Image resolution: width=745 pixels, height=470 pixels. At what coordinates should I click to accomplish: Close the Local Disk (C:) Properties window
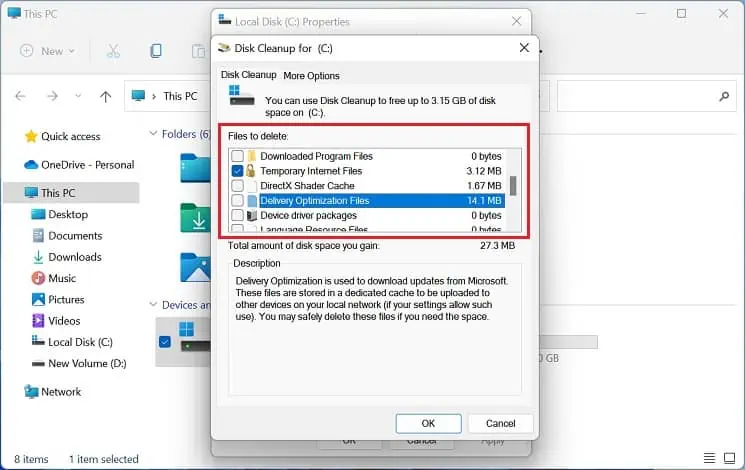point(516,21)
